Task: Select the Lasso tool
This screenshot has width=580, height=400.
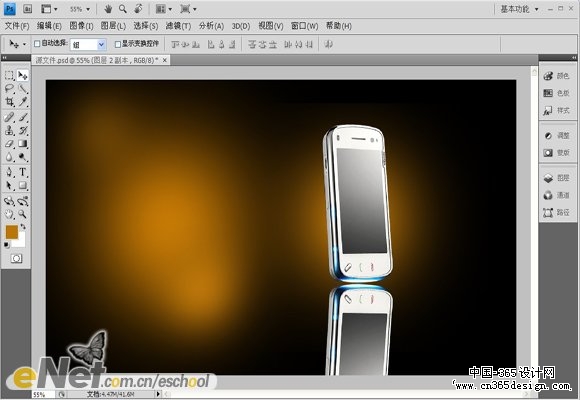Action: pos(9,88)
